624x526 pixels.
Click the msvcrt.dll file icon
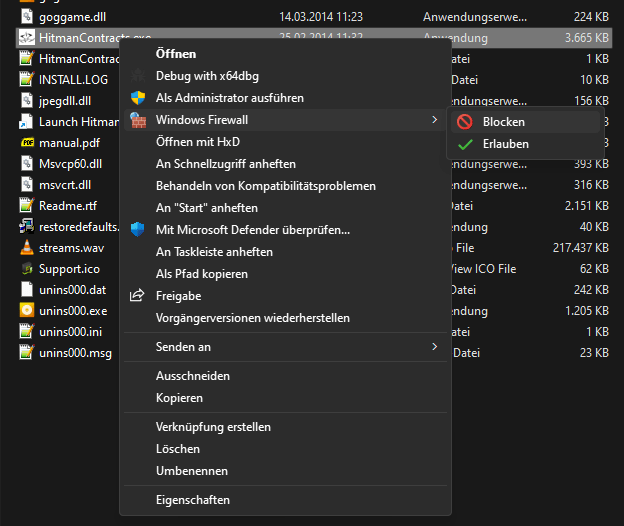click(x=27, y=185)
